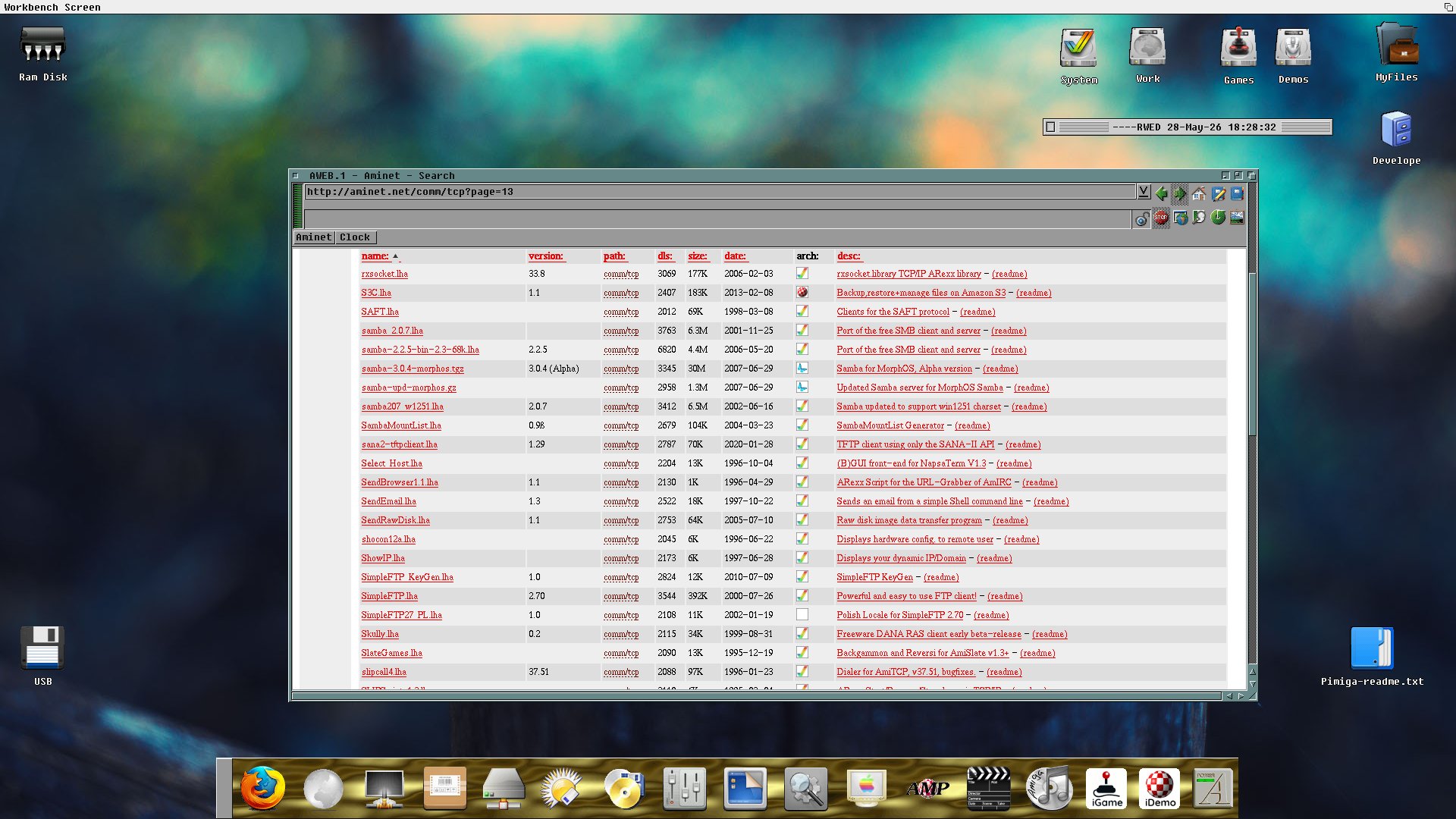Screen dimensions: 1456x819
Task: Reload the page with green circular icon
Action: [x=1218, y=218]
